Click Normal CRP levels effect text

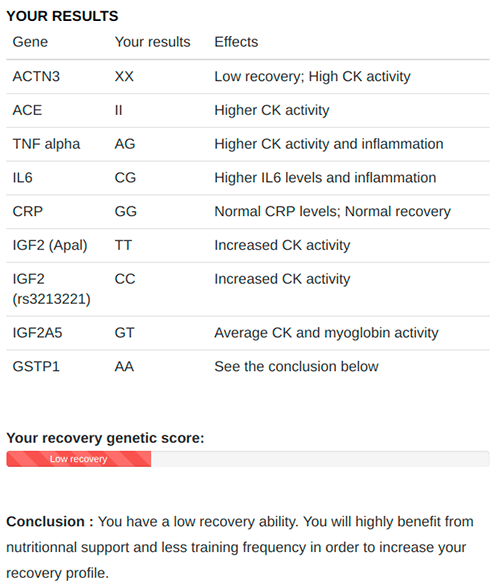pyautogui.click(x=277, y=212)
